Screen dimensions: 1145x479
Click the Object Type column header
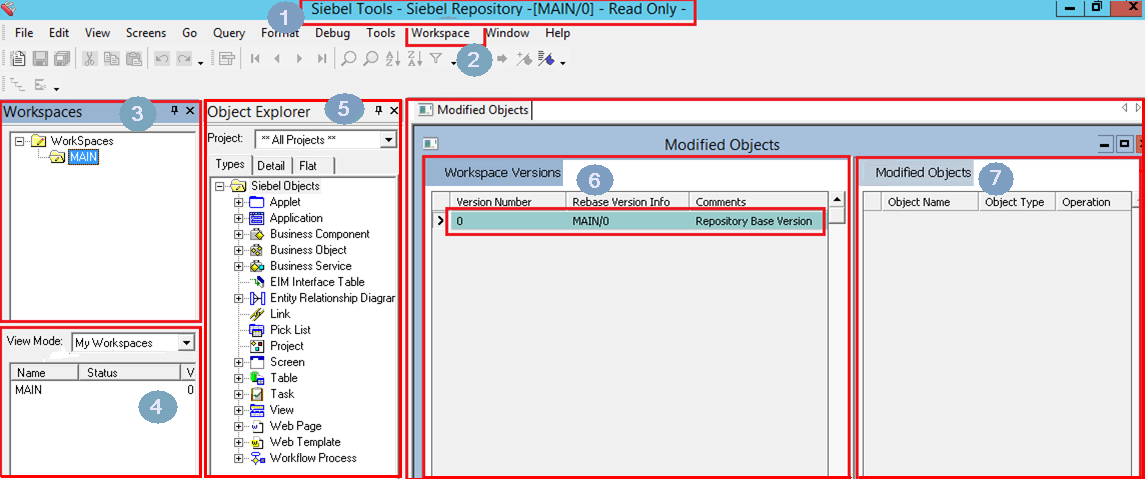pyautogui.click(x=1017, y=202)
